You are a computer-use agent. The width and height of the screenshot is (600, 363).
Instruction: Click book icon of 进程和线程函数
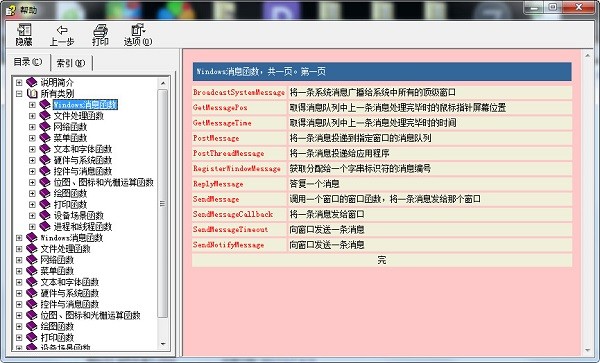point(45,226)
